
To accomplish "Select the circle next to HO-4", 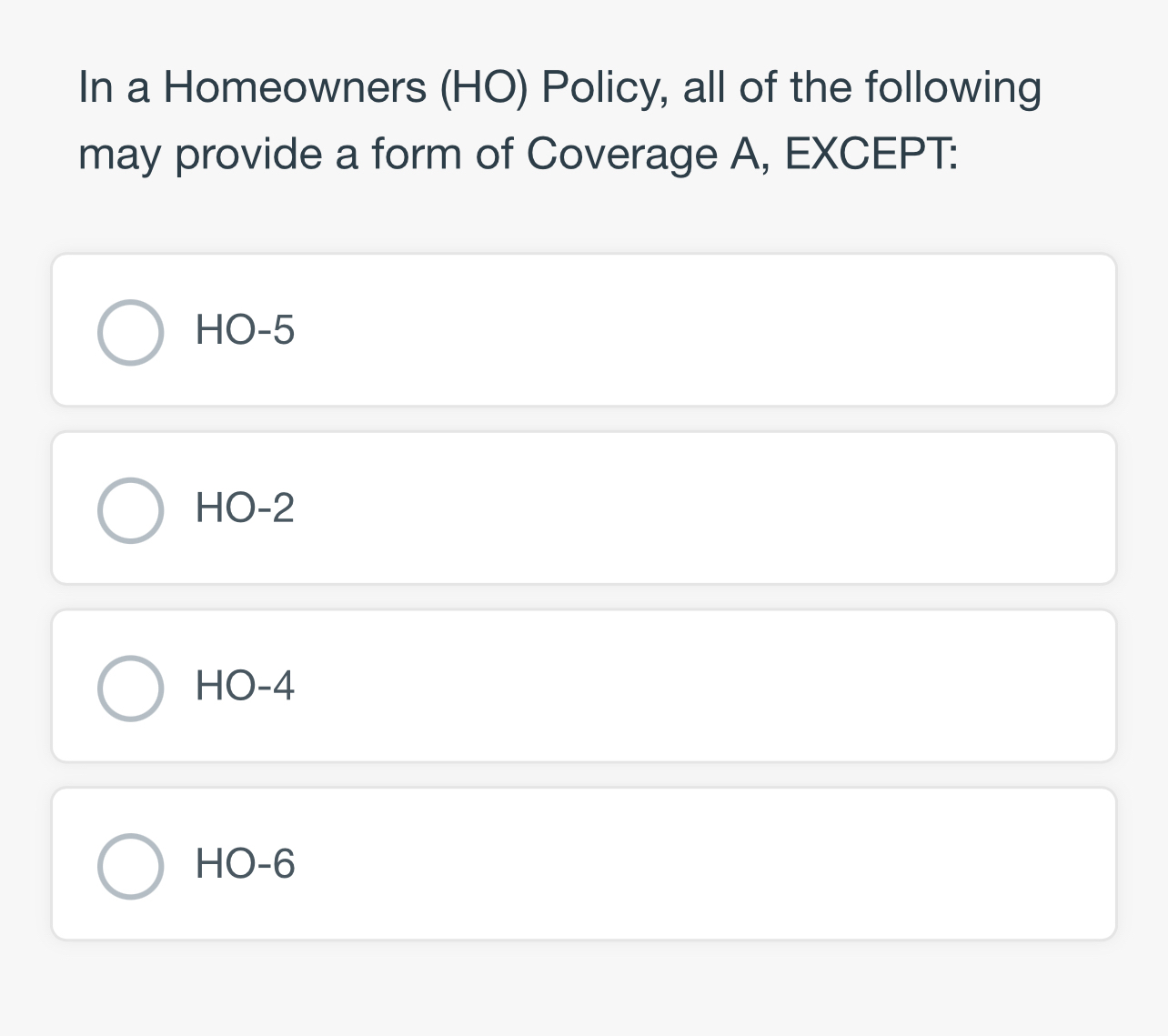I will [x=131, y=689].
